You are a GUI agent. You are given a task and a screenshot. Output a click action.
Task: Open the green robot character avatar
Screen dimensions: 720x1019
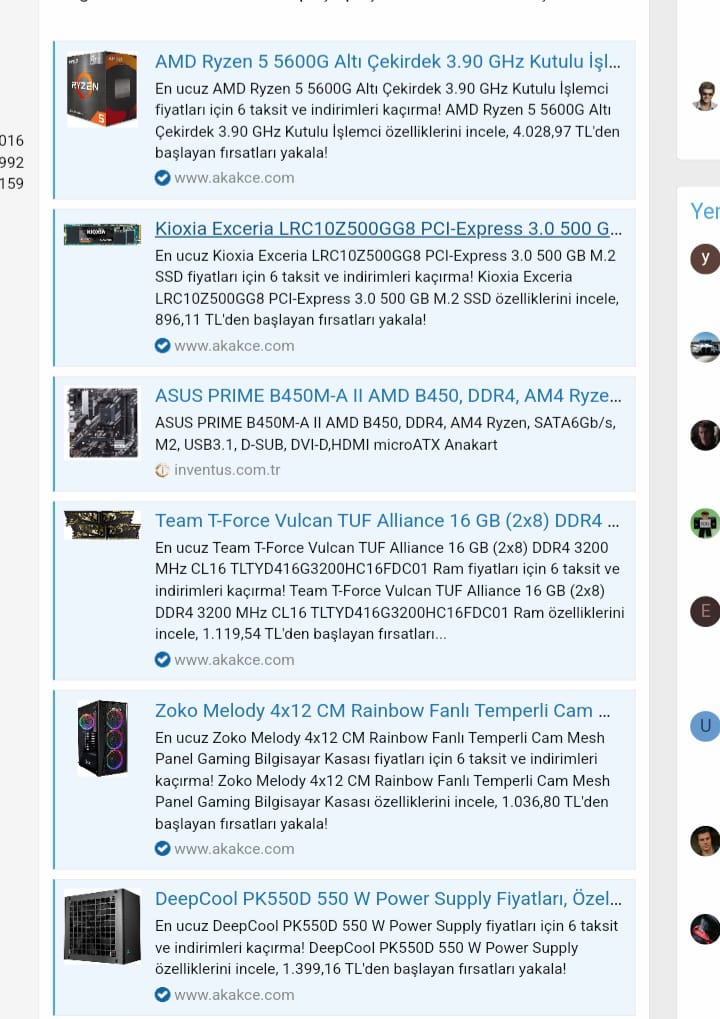pyautogui.click(x=705, y=524)
